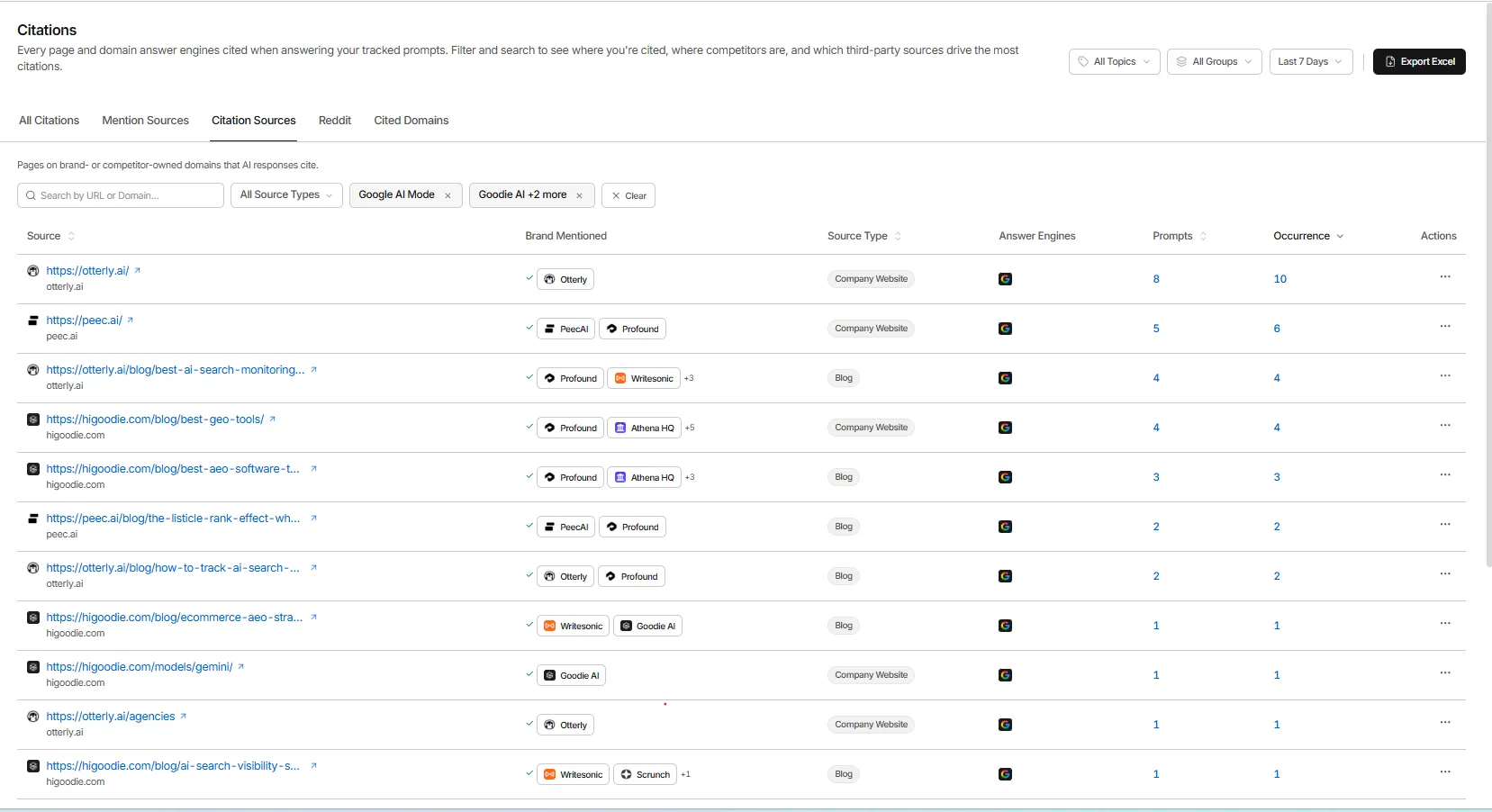Open the All Source Types dropdown
Screen dimensions: 1492x812
click(286, 195)
